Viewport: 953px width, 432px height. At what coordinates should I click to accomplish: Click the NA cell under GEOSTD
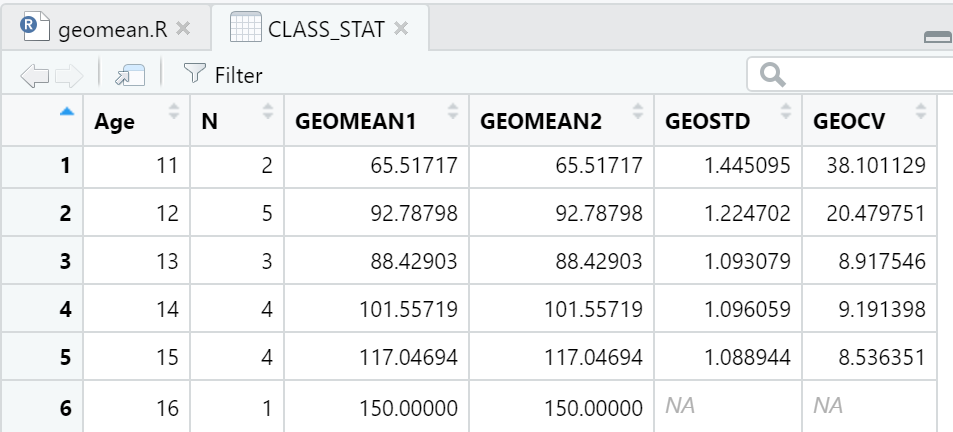pyautogui.click(x=728, y=406)
